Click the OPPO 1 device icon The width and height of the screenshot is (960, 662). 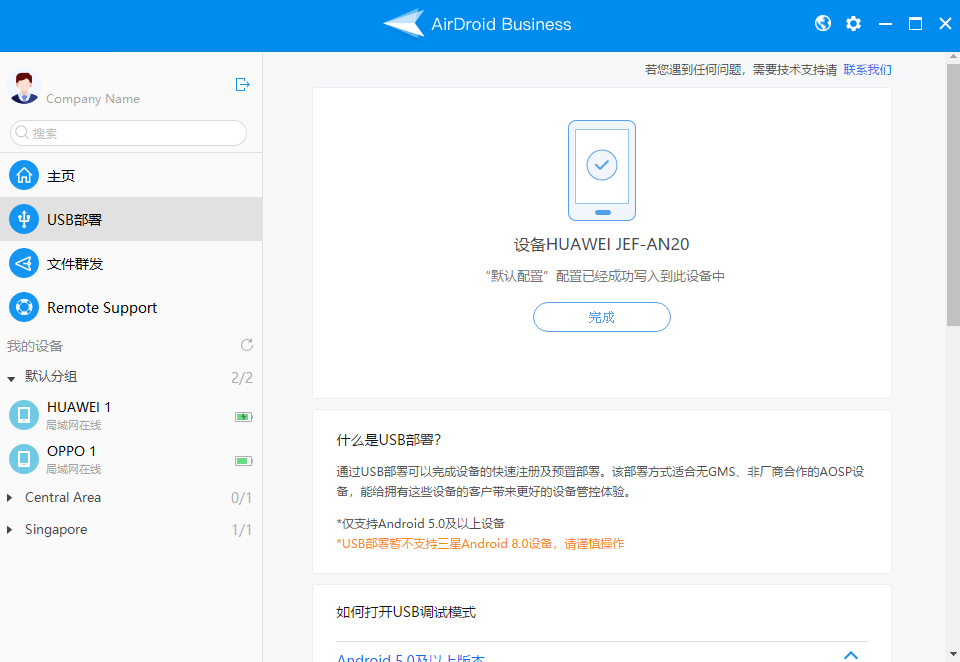tap(24, 459)
